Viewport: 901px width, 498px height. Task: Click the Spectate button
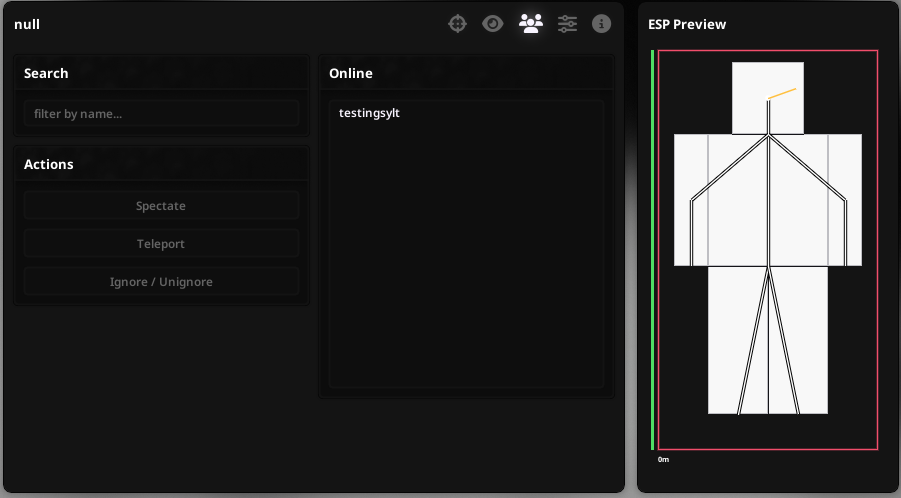(161, 206)
